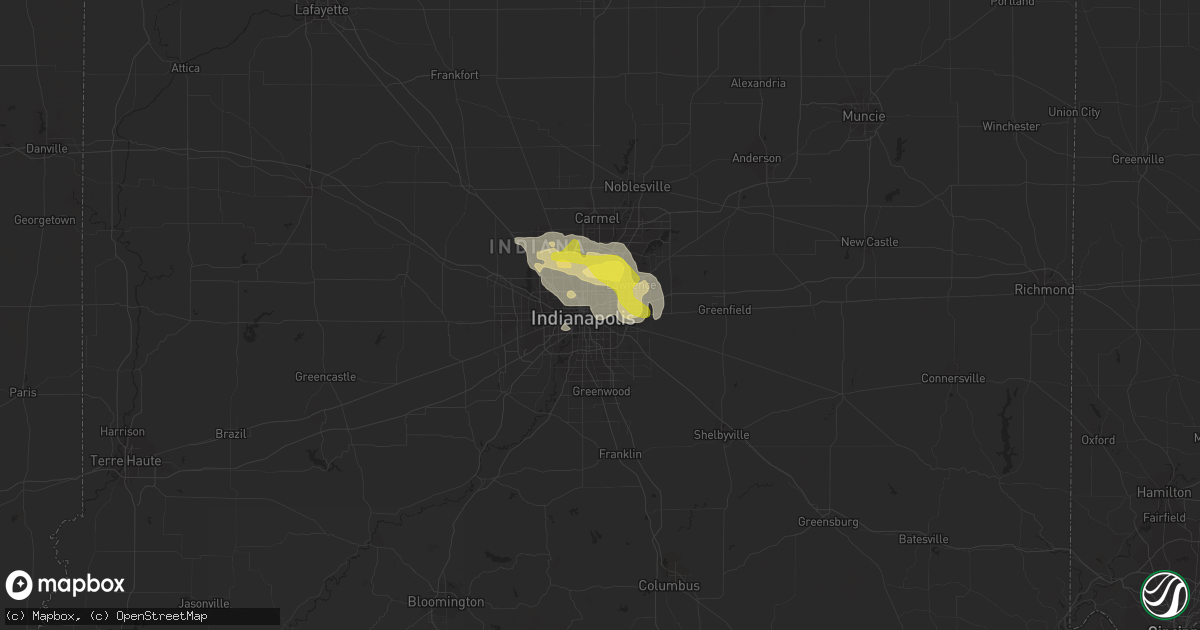Click the Bloomington city label
1200x630 pixels.
(446, 602)
